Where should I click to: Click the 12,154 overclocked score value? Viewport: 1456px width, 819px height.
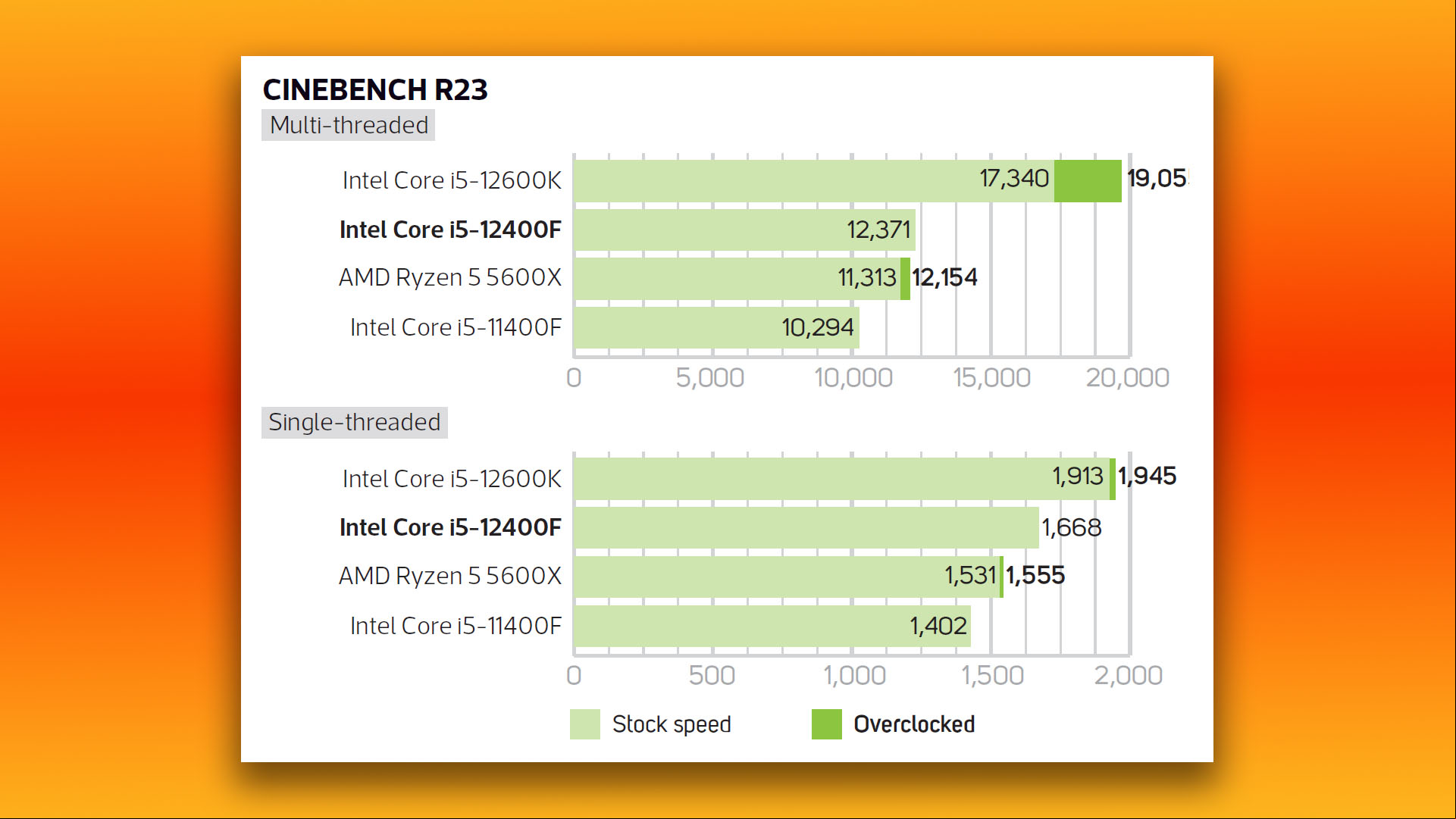tap(944, 278)
